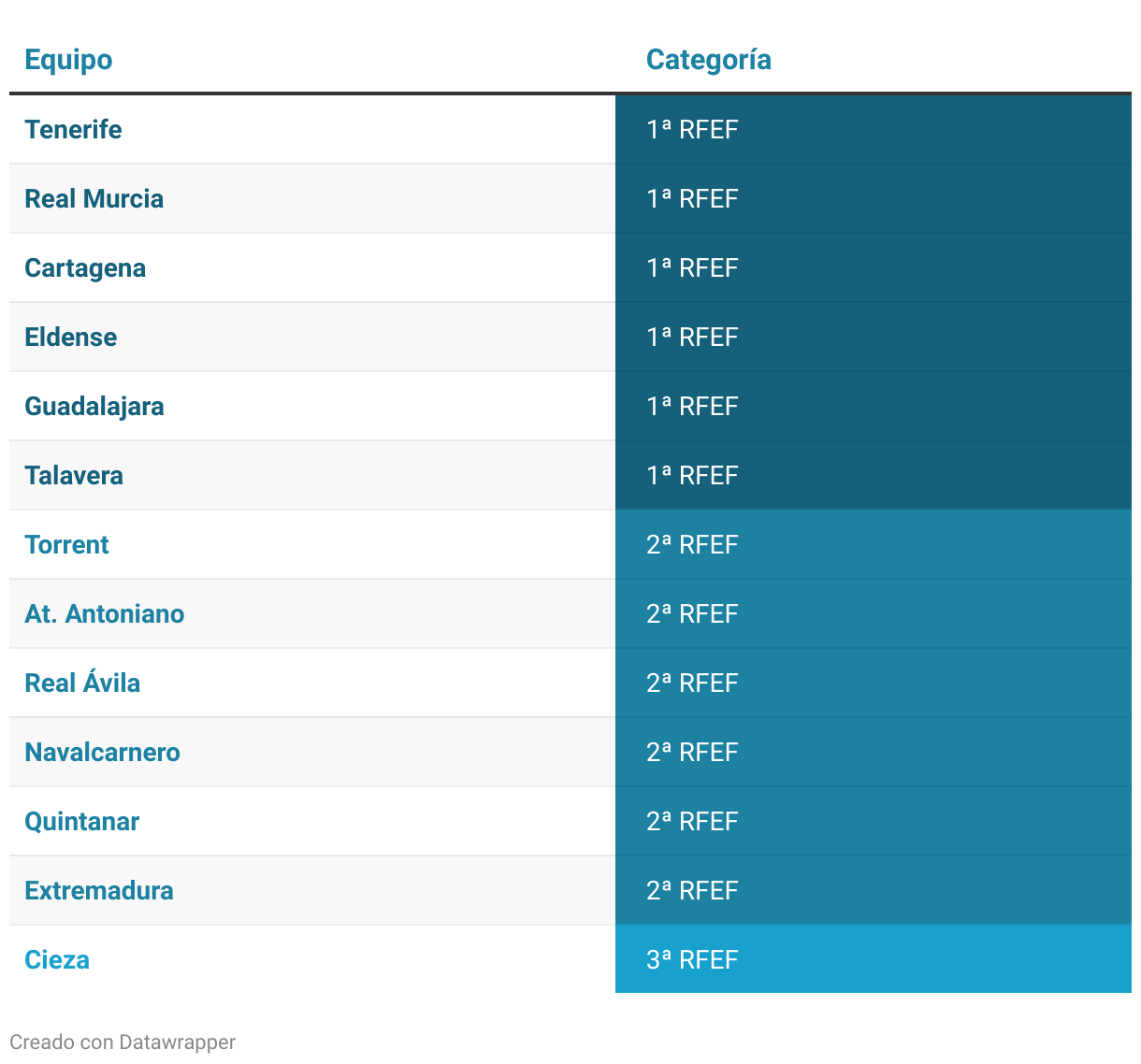This screenshot has height=1064, width=1141.
Task: Open the Creado con Datawrapper link
Action: [123, 1042]
